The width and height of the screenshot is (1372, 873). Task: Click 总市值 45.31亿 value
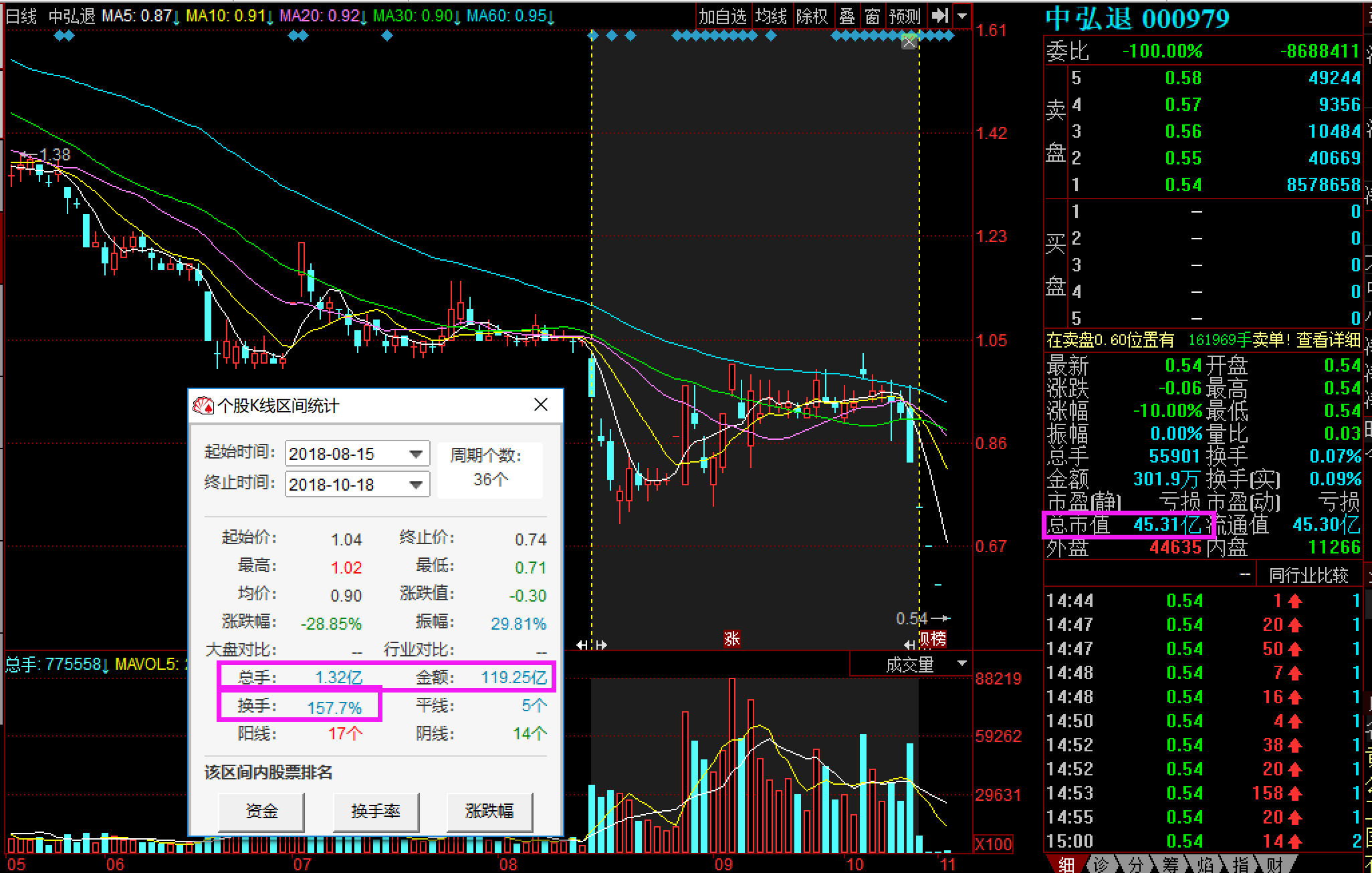coord(1167,525)
